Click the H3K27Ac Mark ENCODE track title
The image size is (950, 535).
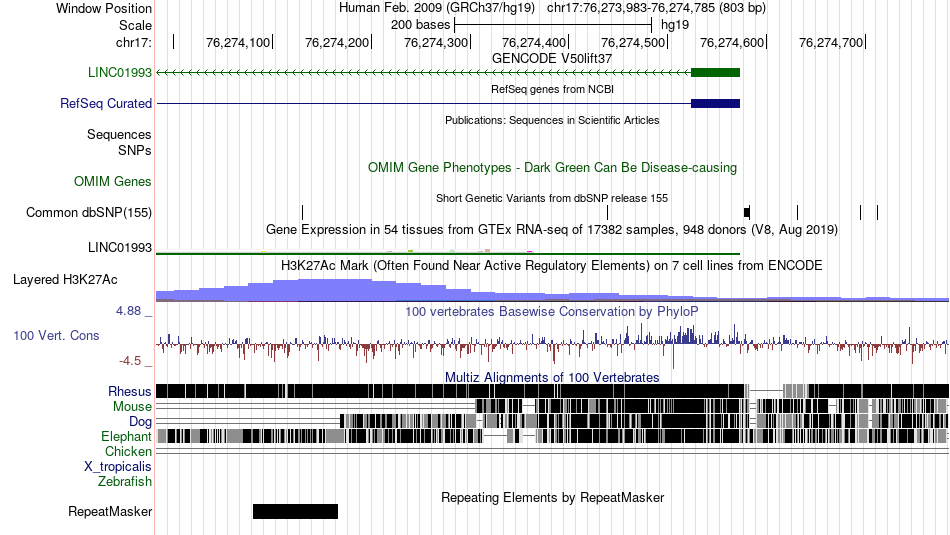(552, 266)
